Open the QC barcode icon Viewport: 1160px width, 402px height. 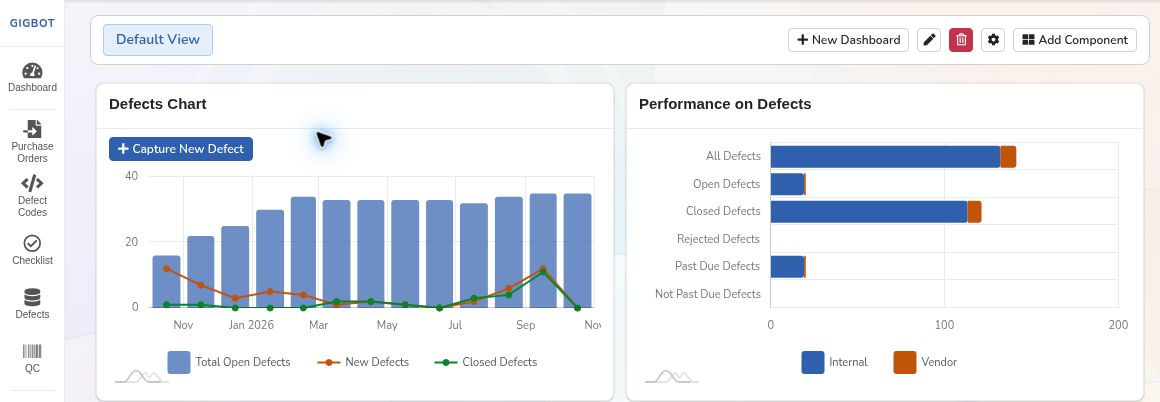pos(33,352)
